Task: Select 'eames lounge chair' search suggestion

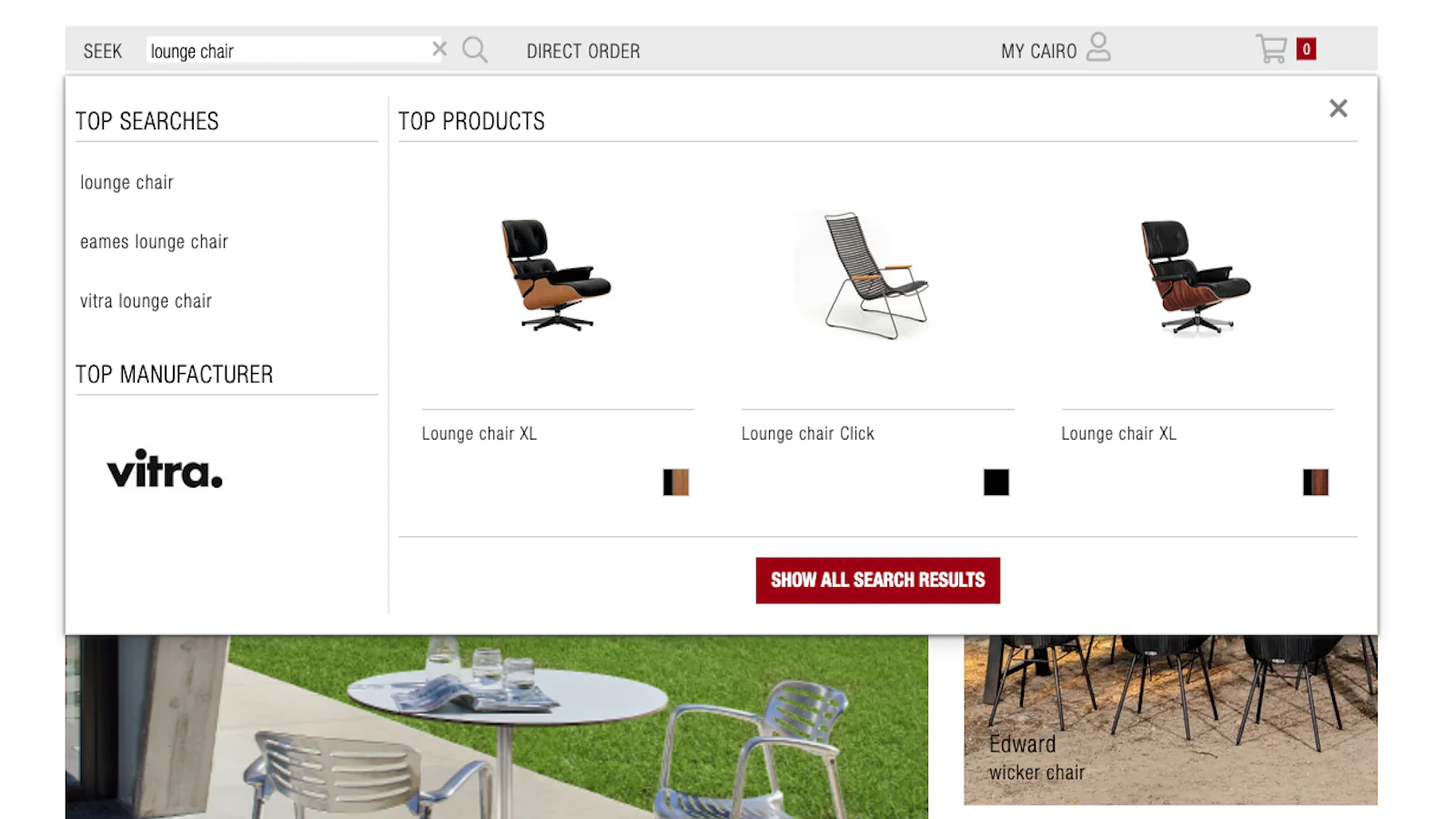Action: (x=154, y=241)
